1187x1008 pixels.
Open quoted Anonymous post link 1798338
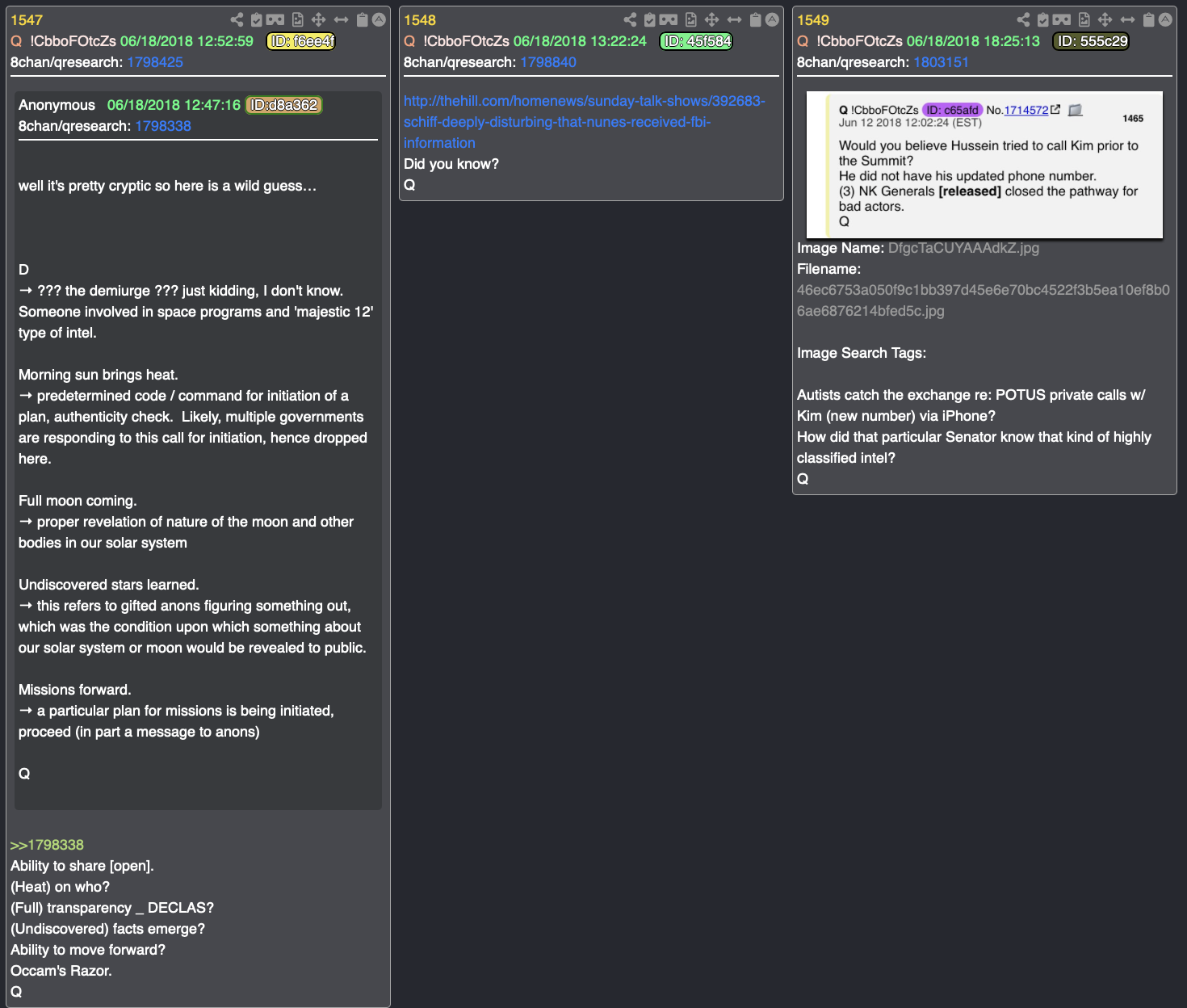tap(163, 126)
